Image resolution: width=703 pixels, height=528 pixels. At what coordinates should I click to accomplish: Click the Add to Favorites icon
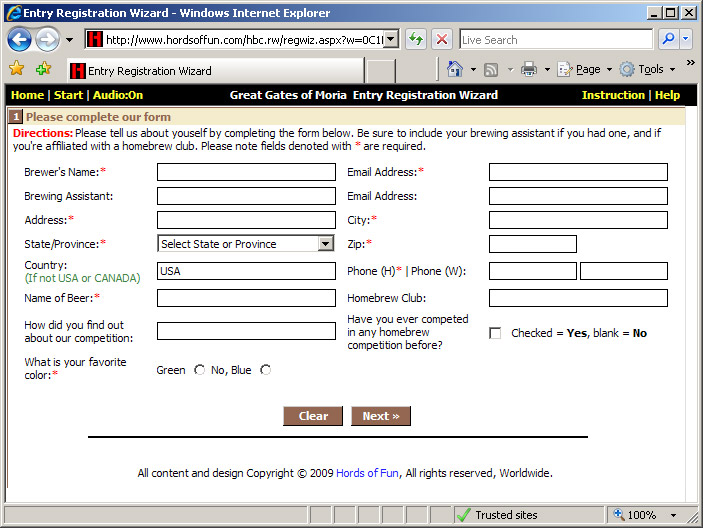(x=43, y=69)
